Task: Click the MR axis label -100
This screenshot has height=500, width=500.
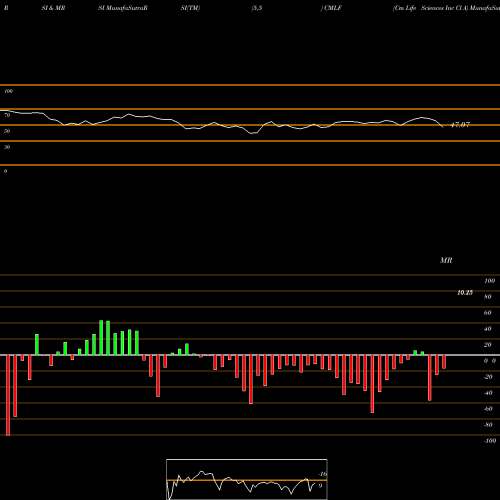Action: [x=490, y=441]
